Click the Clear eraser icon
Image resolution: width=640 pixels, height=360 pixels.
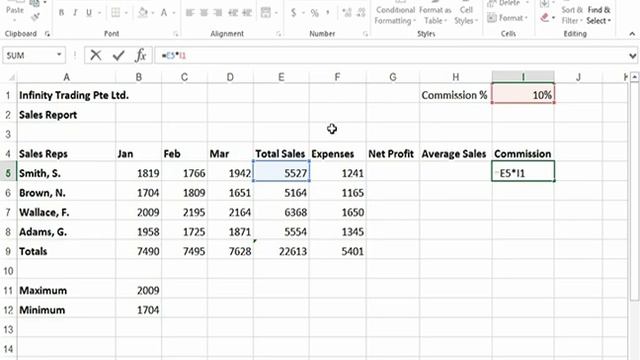point(544,18)
